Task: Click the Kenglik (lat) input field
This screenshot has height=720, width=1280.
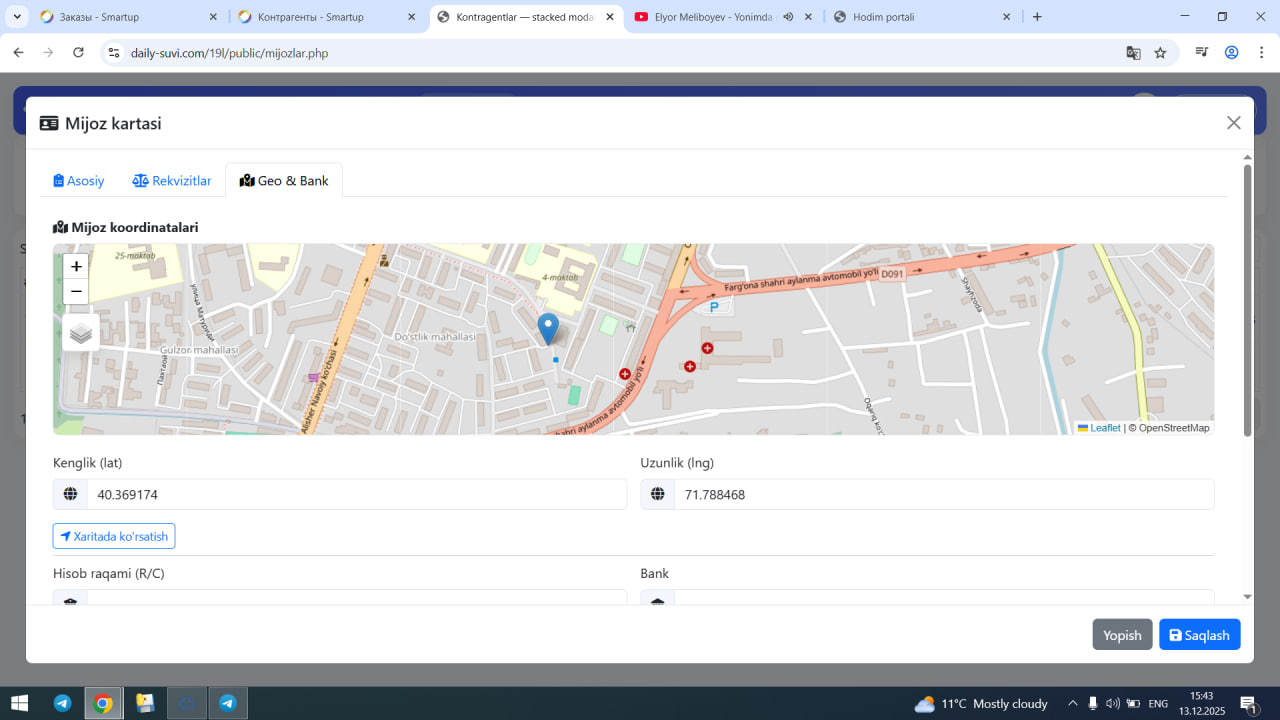Action: pos(356,494)
